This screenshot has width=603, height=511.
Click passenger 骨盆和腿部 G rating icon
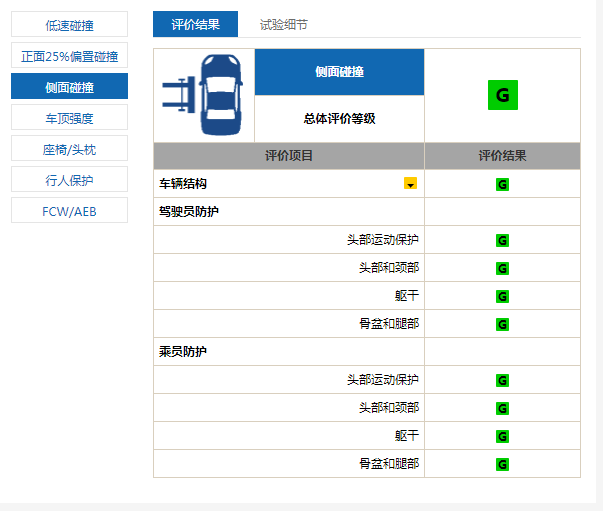coord(502,464)
